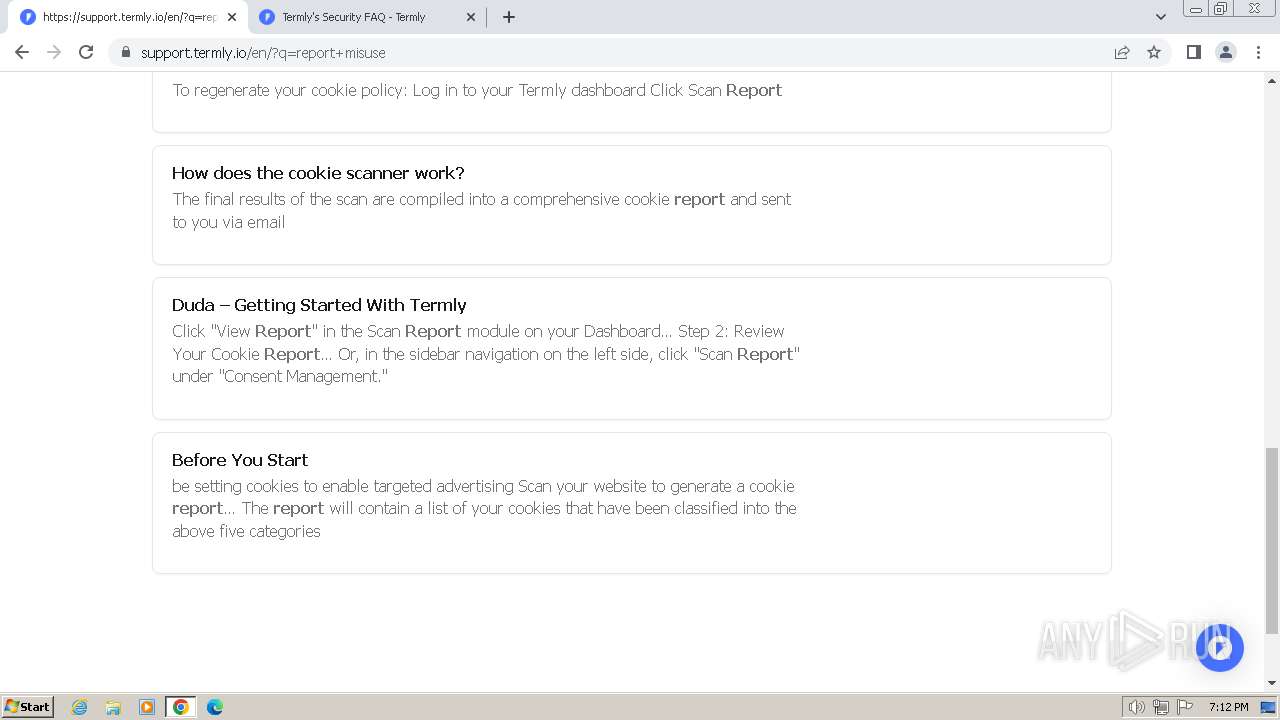Click the page vertical scrollbar thumb
This screenshot has height=720, width=1280.
tap(1272, 540)
